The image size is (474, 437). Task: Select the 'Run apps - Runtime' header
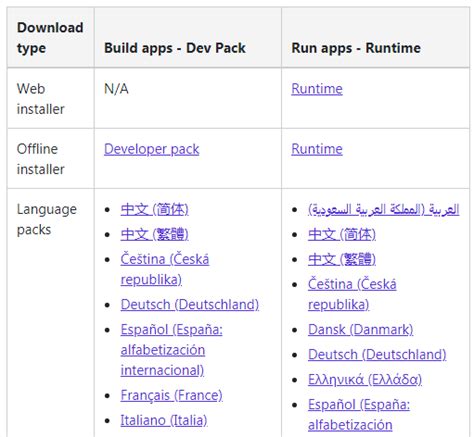click(356, 48)
